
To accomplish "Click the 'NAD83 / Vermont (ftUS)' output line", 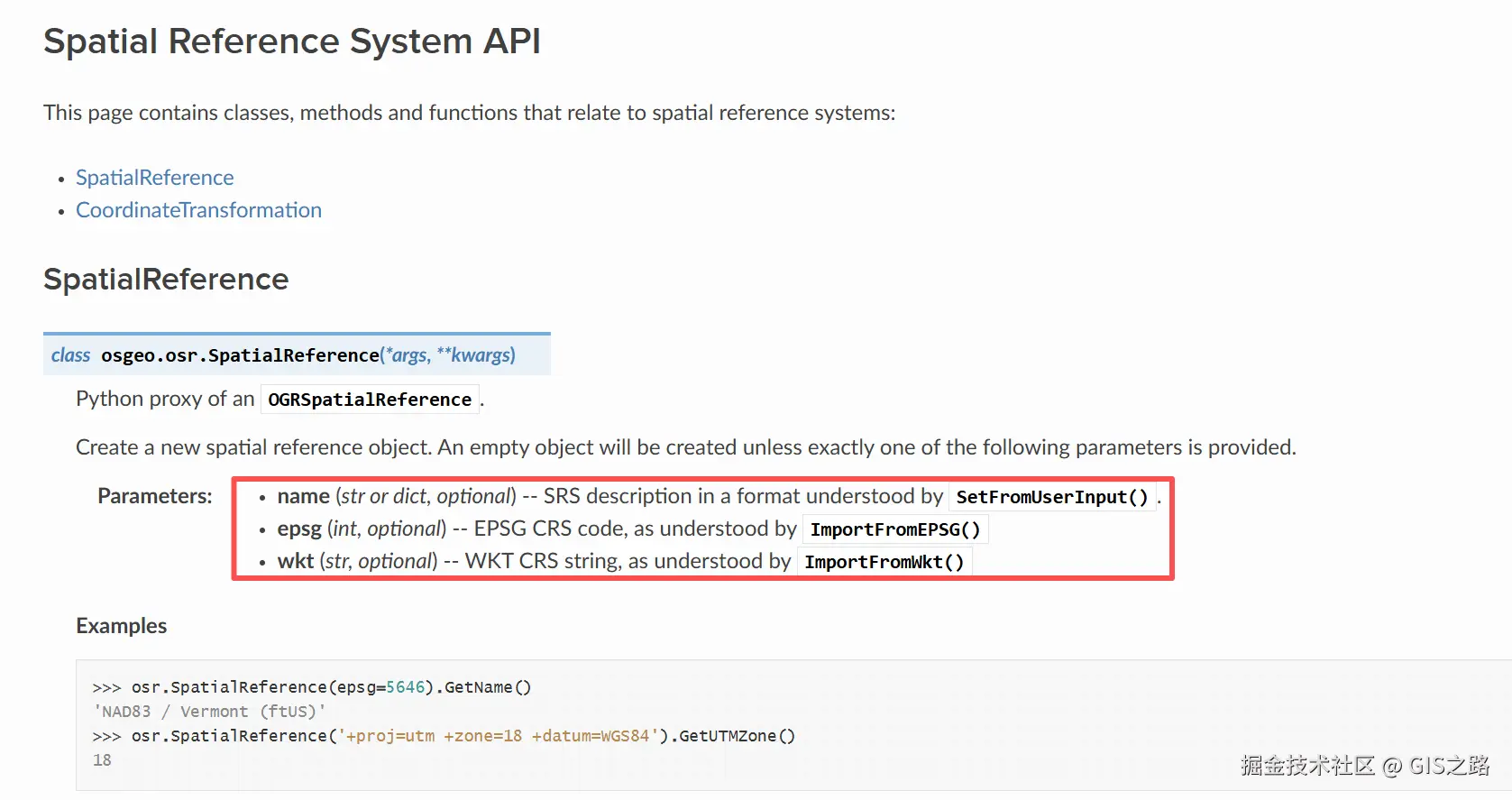I will point(209,712).
